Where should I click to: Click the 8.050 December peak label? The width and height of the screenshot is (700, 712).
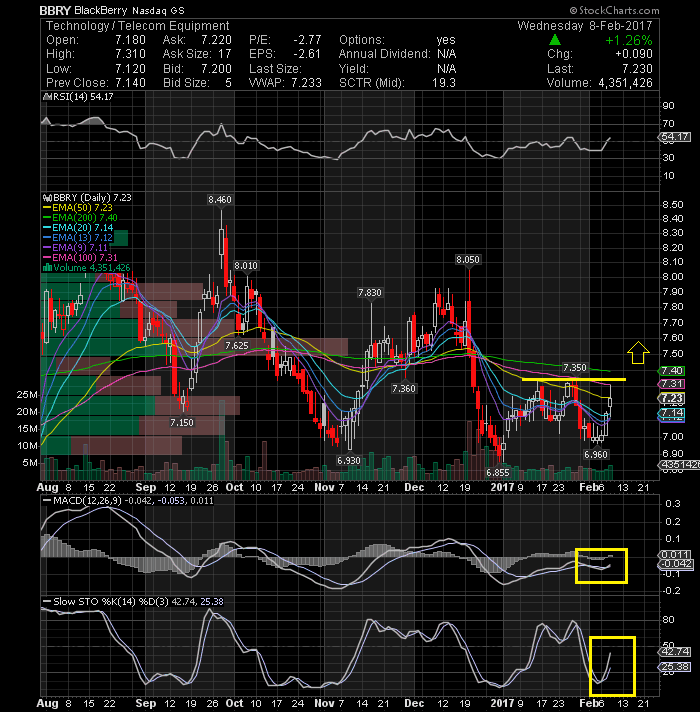pos(468,259)
